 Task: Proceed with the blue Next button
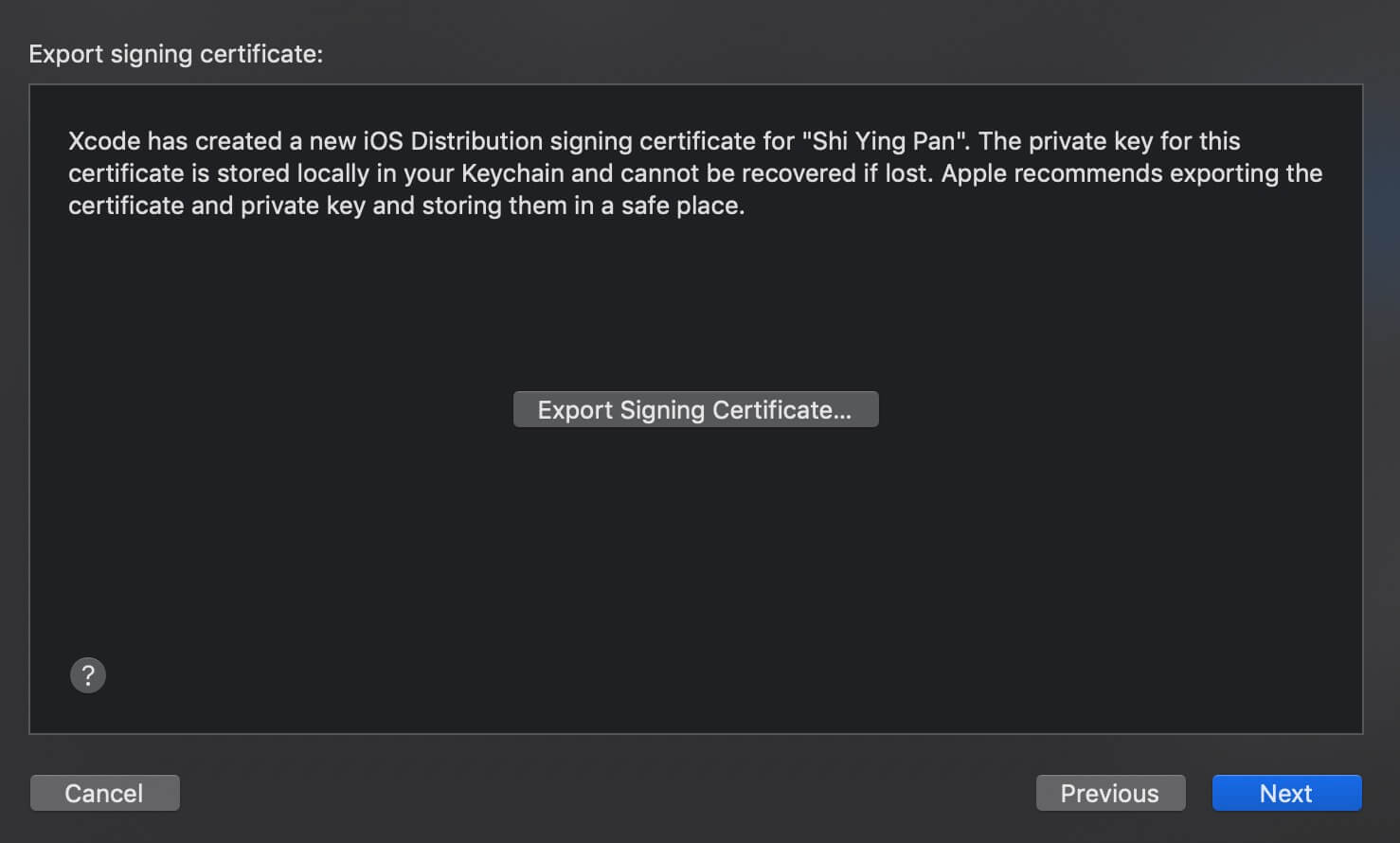pyautogui.click(x=1286, y=793)
